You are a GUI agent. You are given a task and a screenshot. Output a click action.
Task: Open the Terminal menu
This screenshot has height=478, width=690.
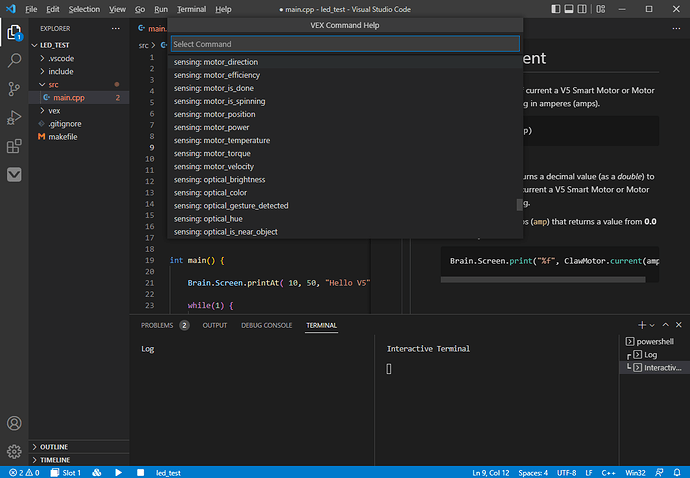(x=191, y=8)
